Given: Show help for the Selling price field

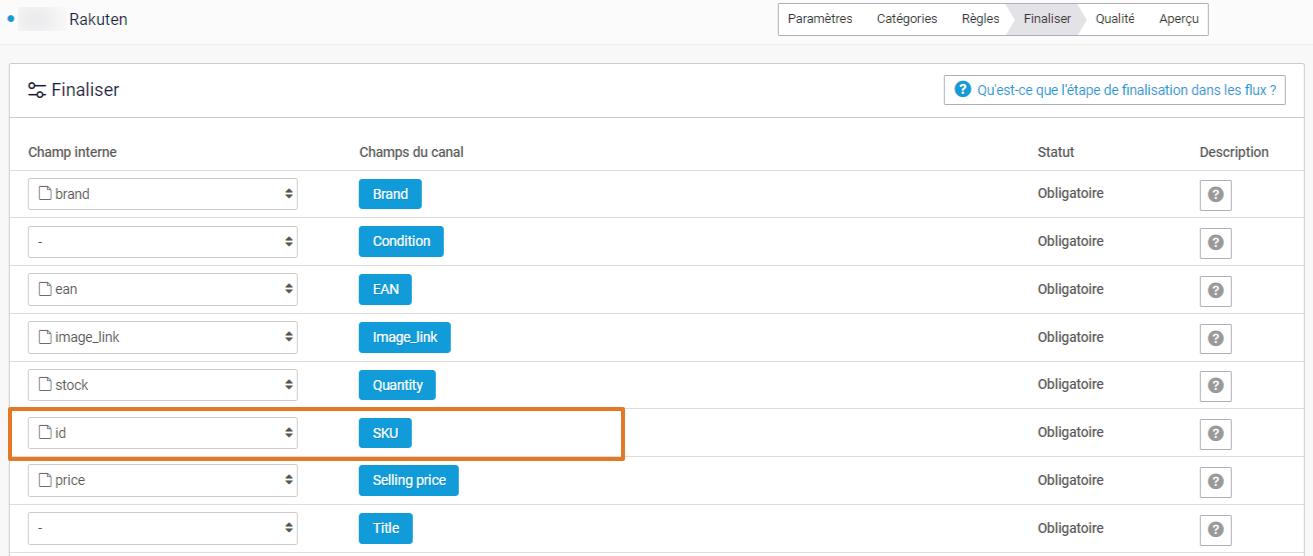Looking at the screenshot, I should pos(1215,481).
